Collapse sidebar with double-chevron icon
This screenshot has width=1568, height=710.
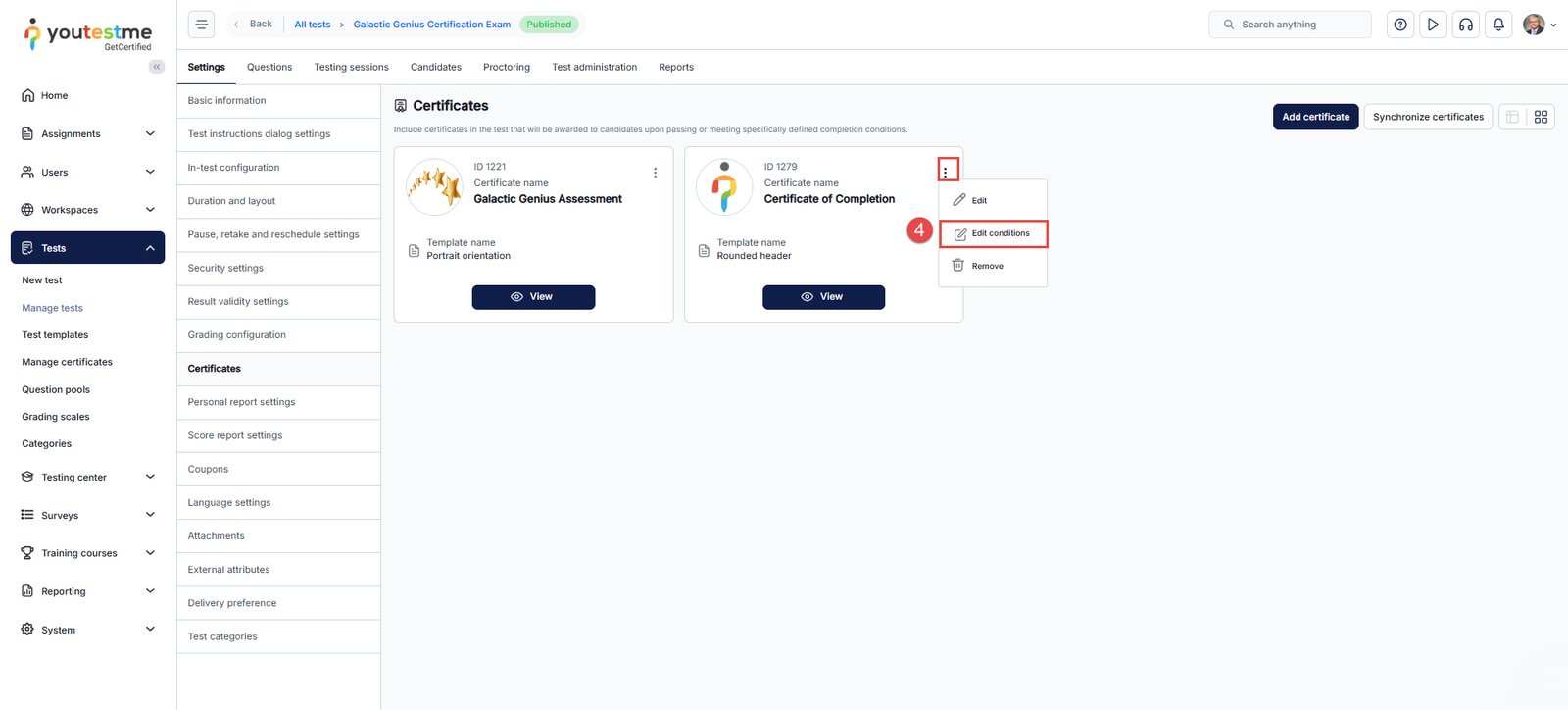coord(157,67)
